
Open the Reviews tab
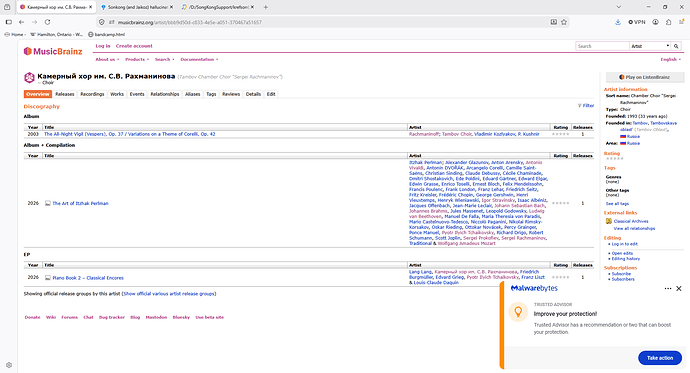tap(231, 94)
